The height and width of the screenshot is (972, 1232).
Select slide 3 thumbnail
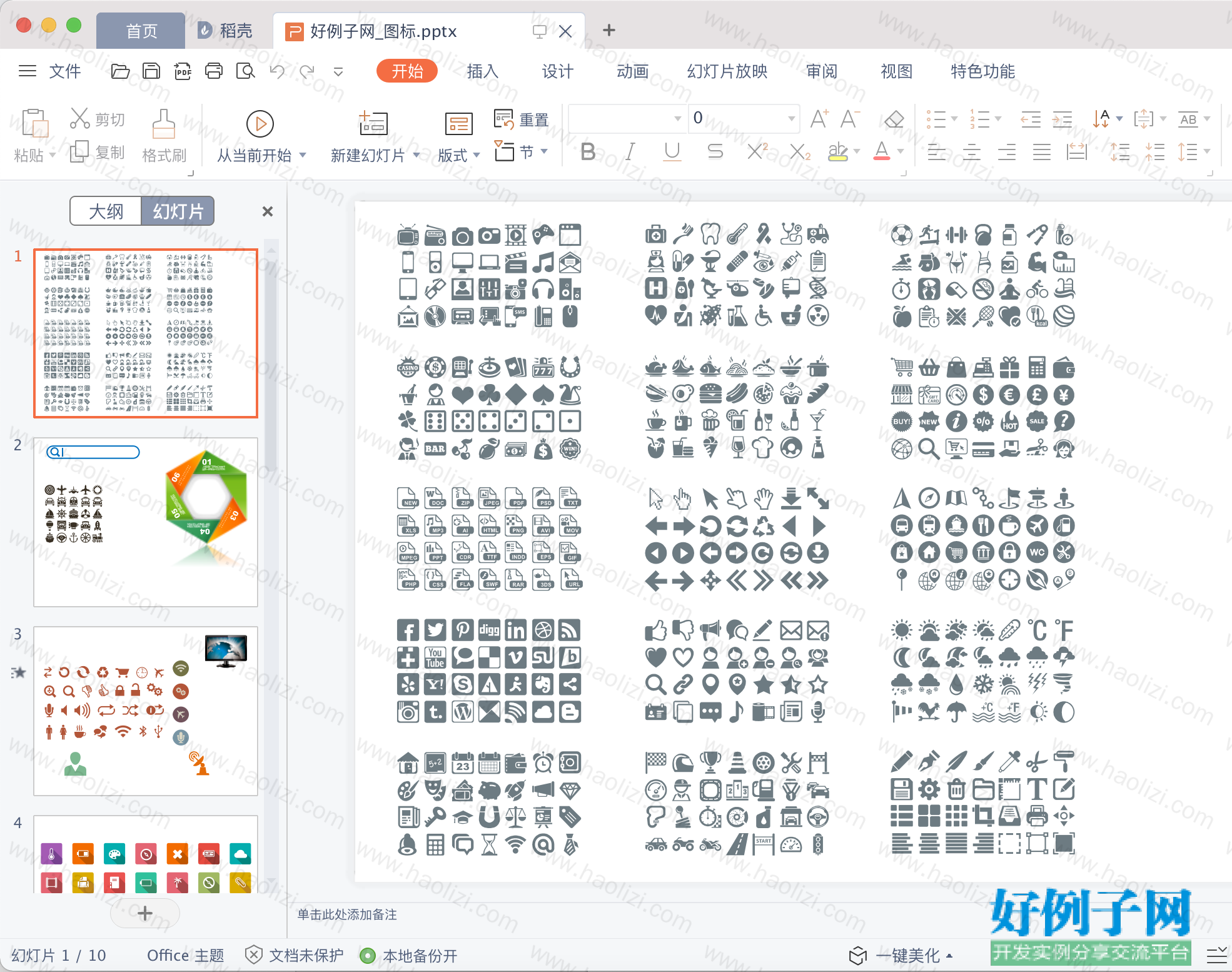tap(146, 711)
